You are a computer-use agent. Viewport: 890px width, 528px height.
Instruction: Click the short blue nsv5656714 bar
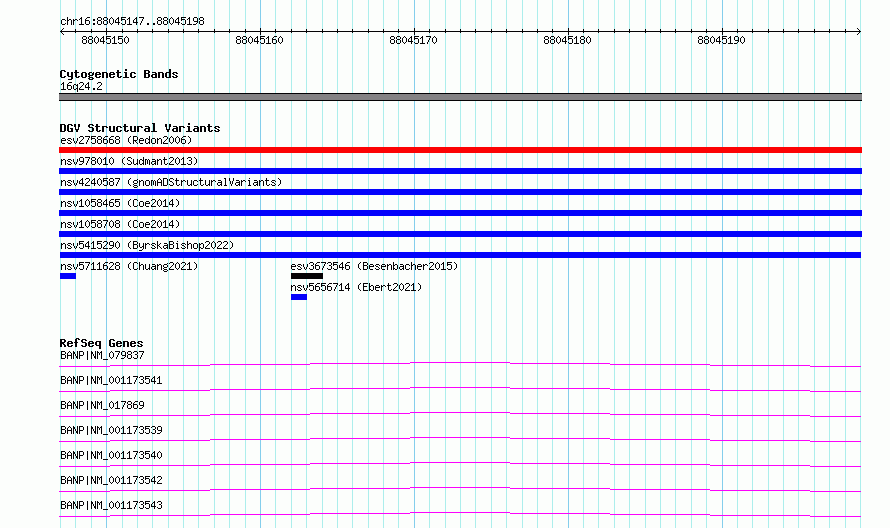tap(299, 297)
